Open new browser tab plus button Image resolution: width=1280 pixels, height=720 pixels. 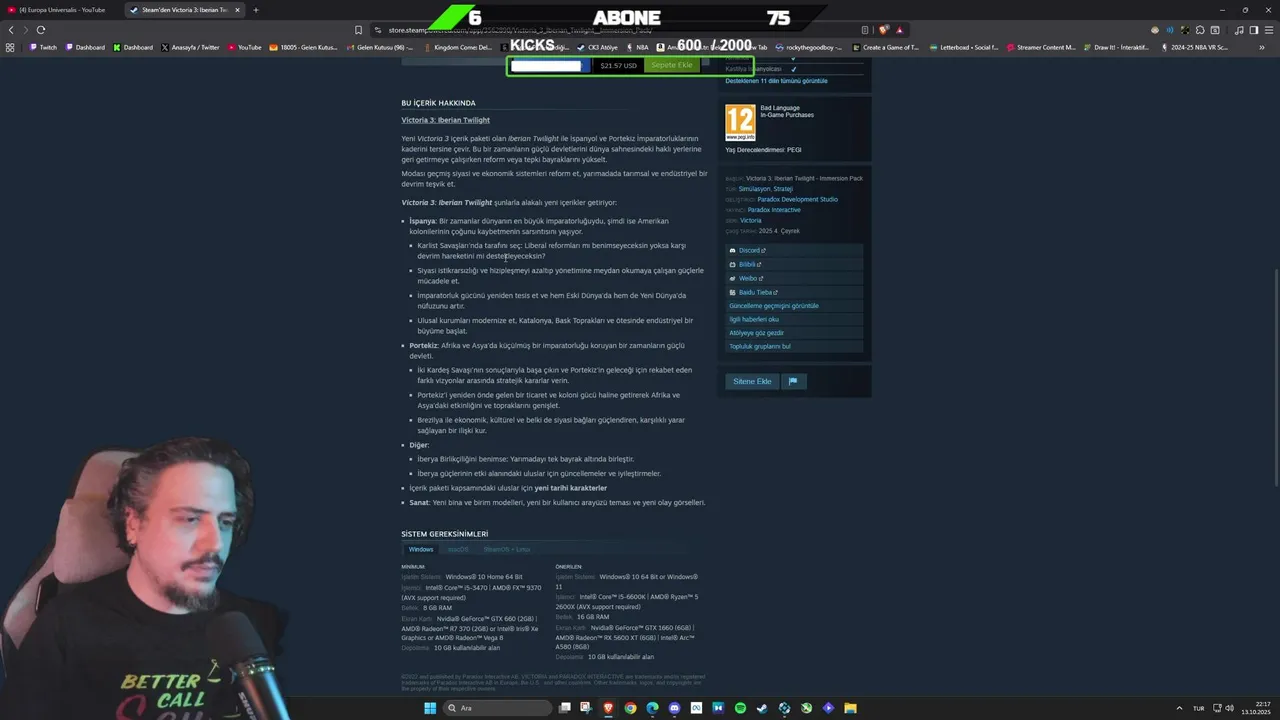(x=256, y=10)
